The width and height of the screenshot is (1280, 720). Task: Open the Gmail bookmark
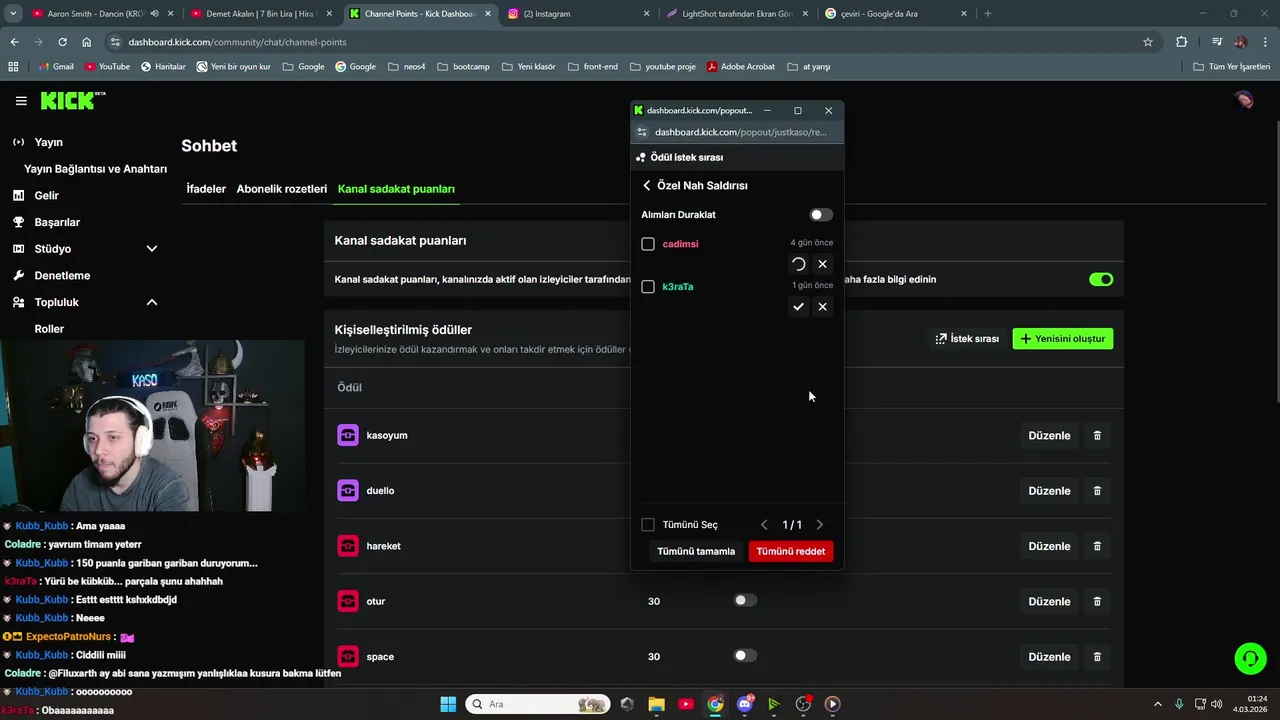click(x=55, y=67)
